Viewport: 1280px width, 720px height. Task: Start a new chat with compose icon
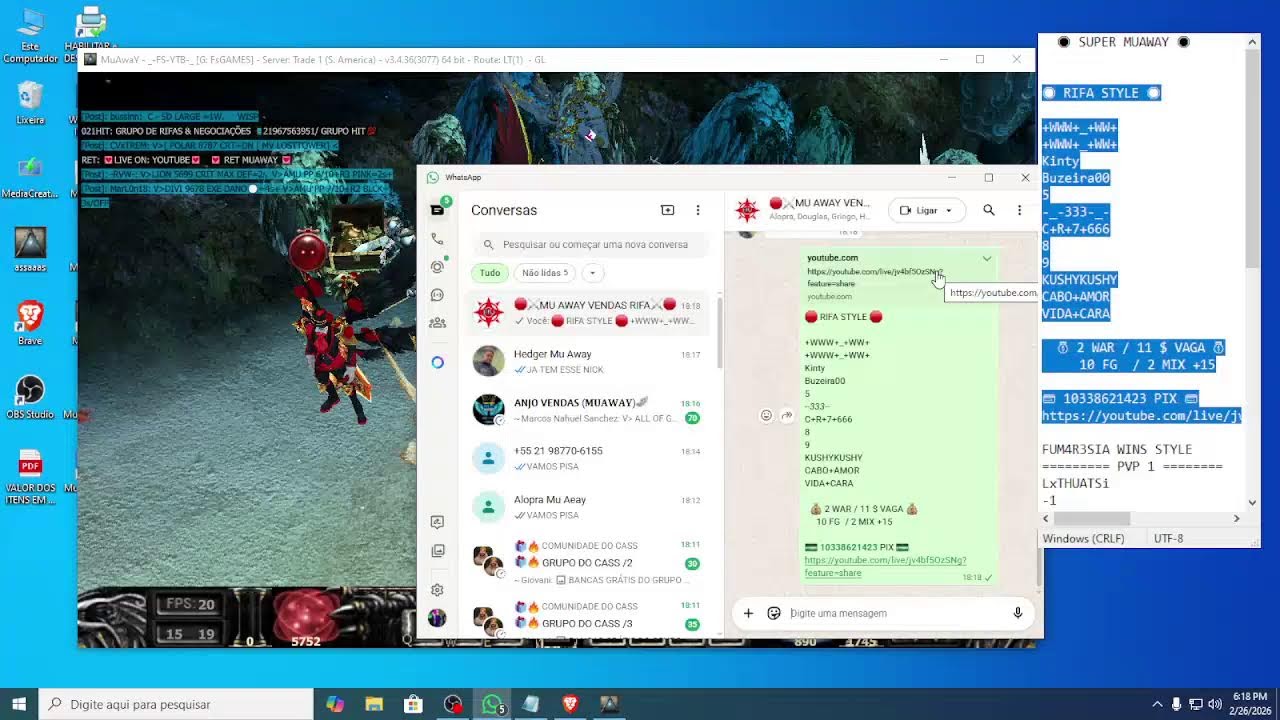coord(667,210)
